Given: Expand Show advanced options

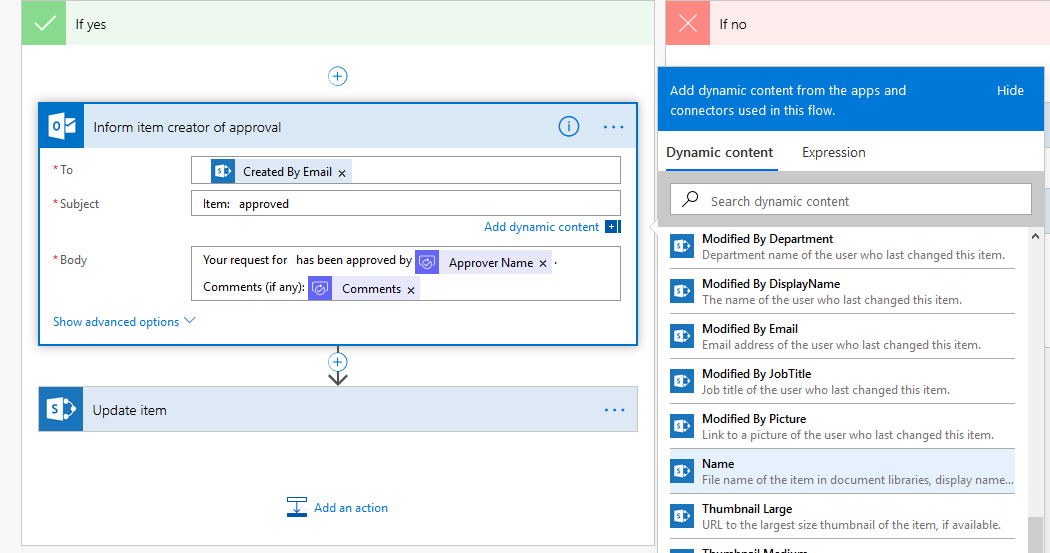Looking at the screenshot, I should point(124,322).
